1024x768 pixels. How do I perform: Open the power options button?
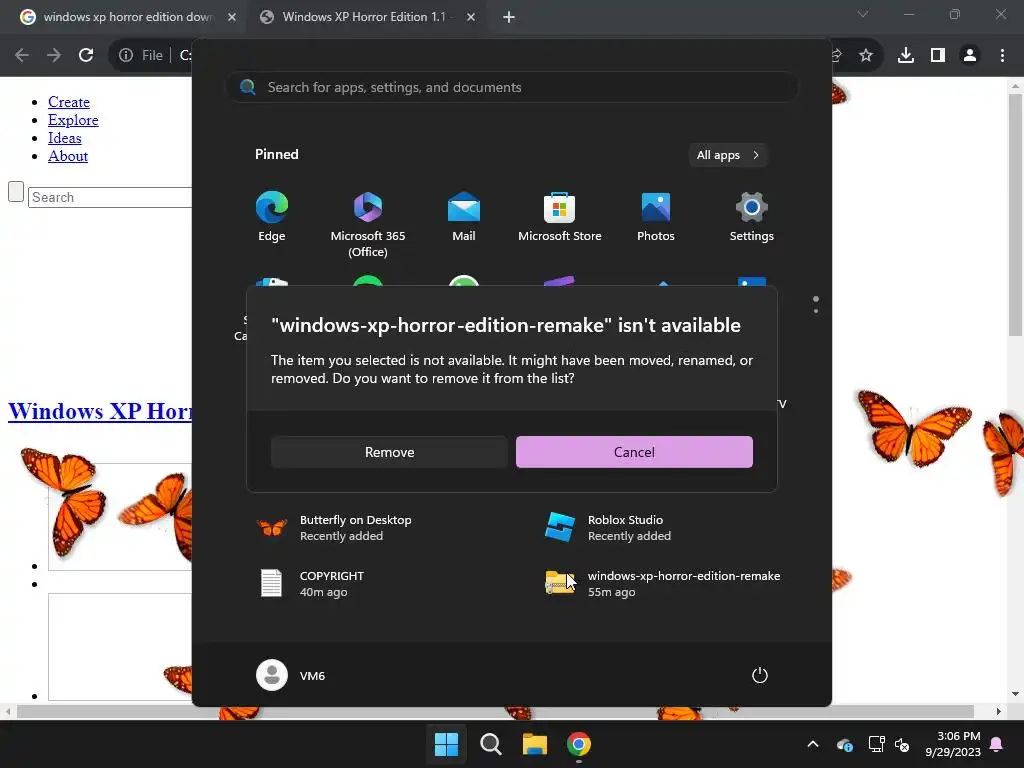[760, 675]
